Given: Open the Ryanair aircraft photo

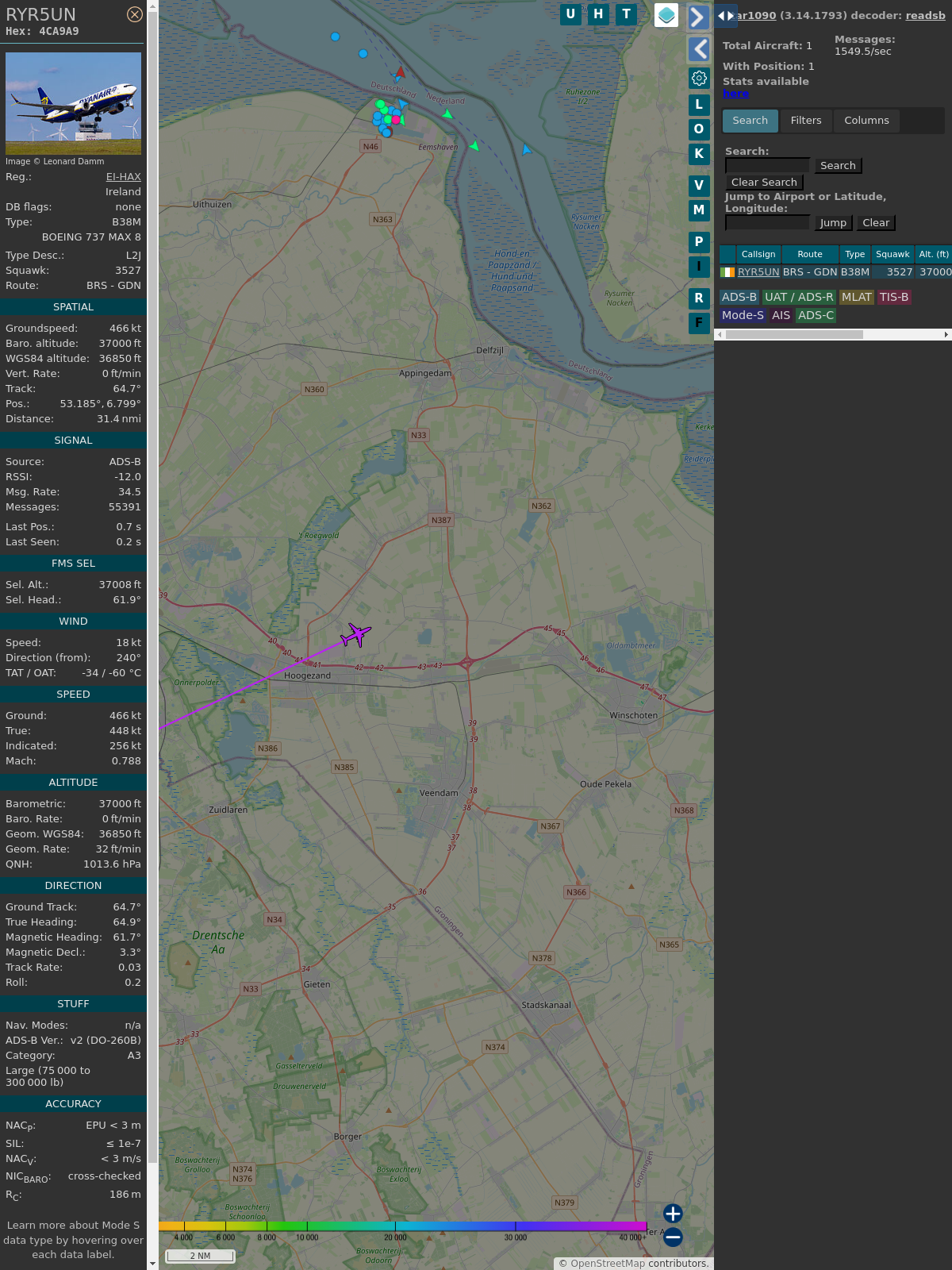Looking at the screenshot, I should 73,103.
